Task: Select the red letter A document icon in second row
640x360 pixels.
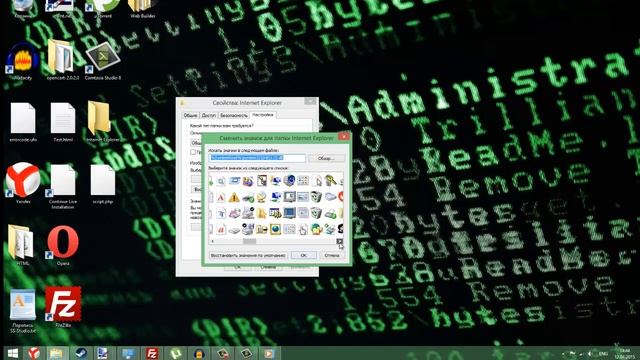Action: (x=221, y=198)
